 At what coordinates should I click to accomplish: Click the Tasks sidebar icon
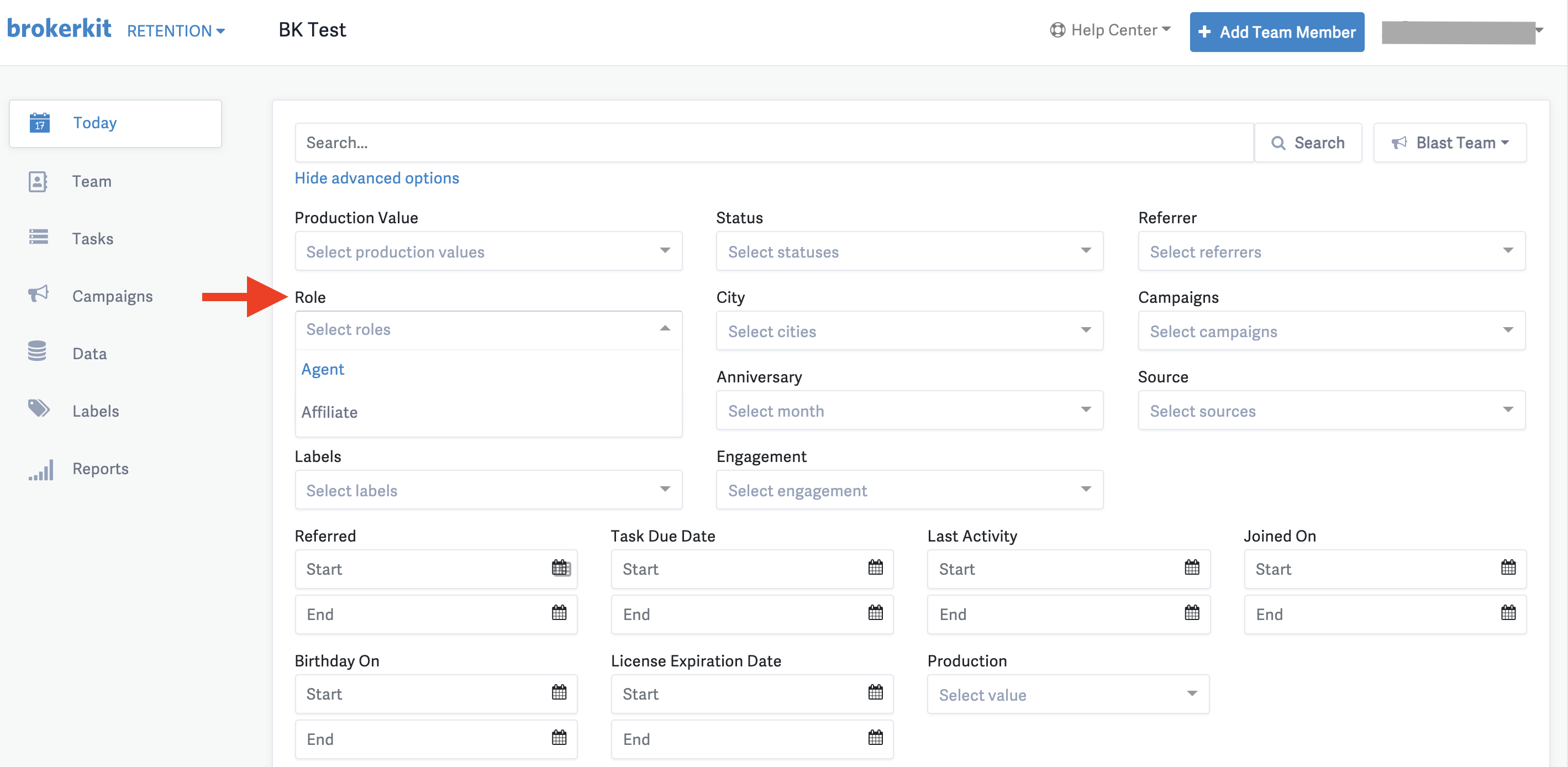pyautogui.click(x=40, y=238)
